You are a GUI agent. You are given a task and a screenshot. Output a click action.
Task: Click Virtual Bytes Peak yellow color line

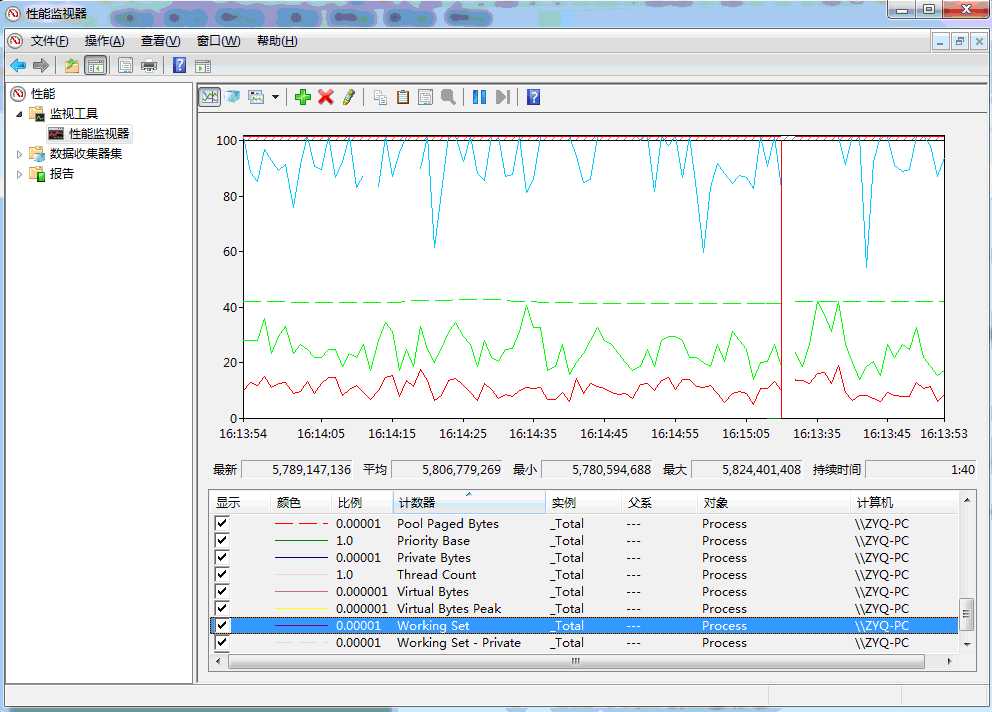(x=301, y=608)
